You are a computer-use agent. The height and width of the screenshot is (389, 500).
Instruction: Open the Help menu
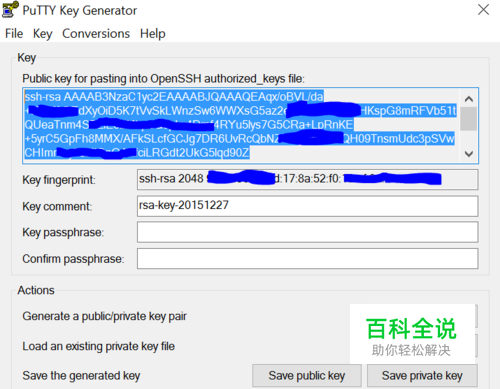(x=153, y=34)
